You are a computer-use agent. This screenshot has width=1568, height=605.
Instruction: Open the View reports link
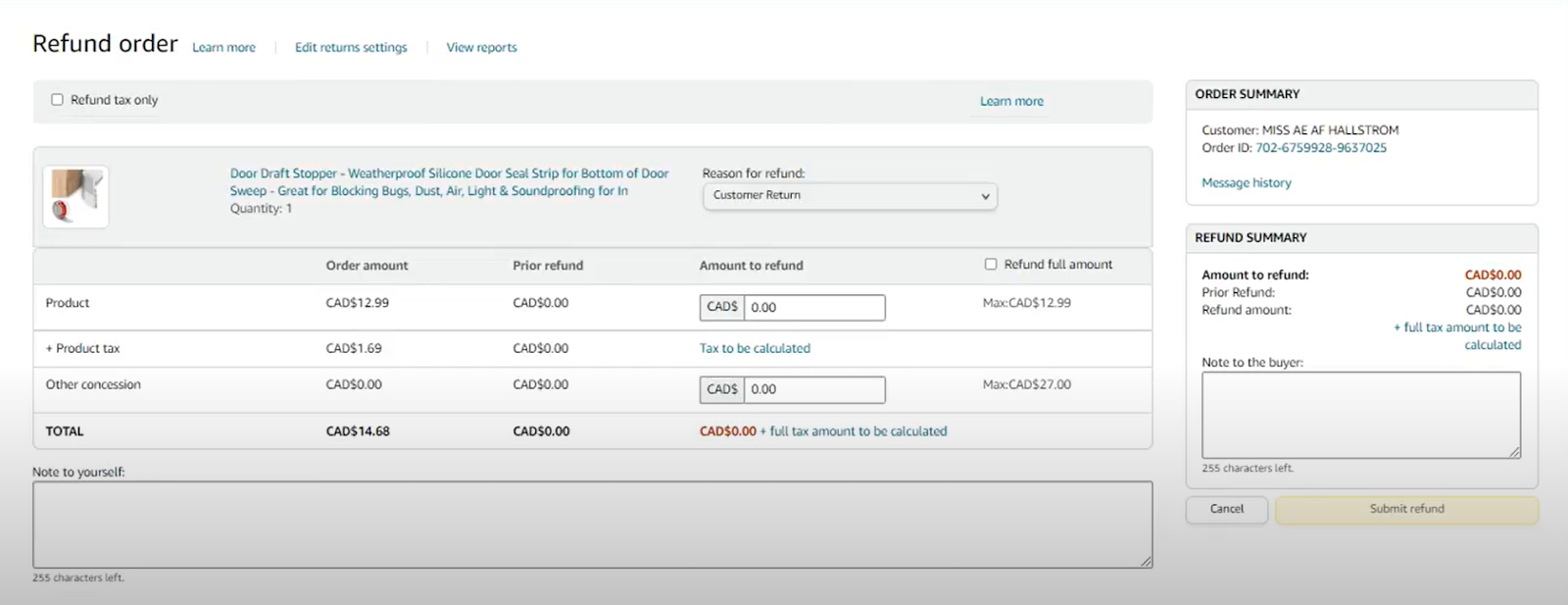[x=481, y=48]
